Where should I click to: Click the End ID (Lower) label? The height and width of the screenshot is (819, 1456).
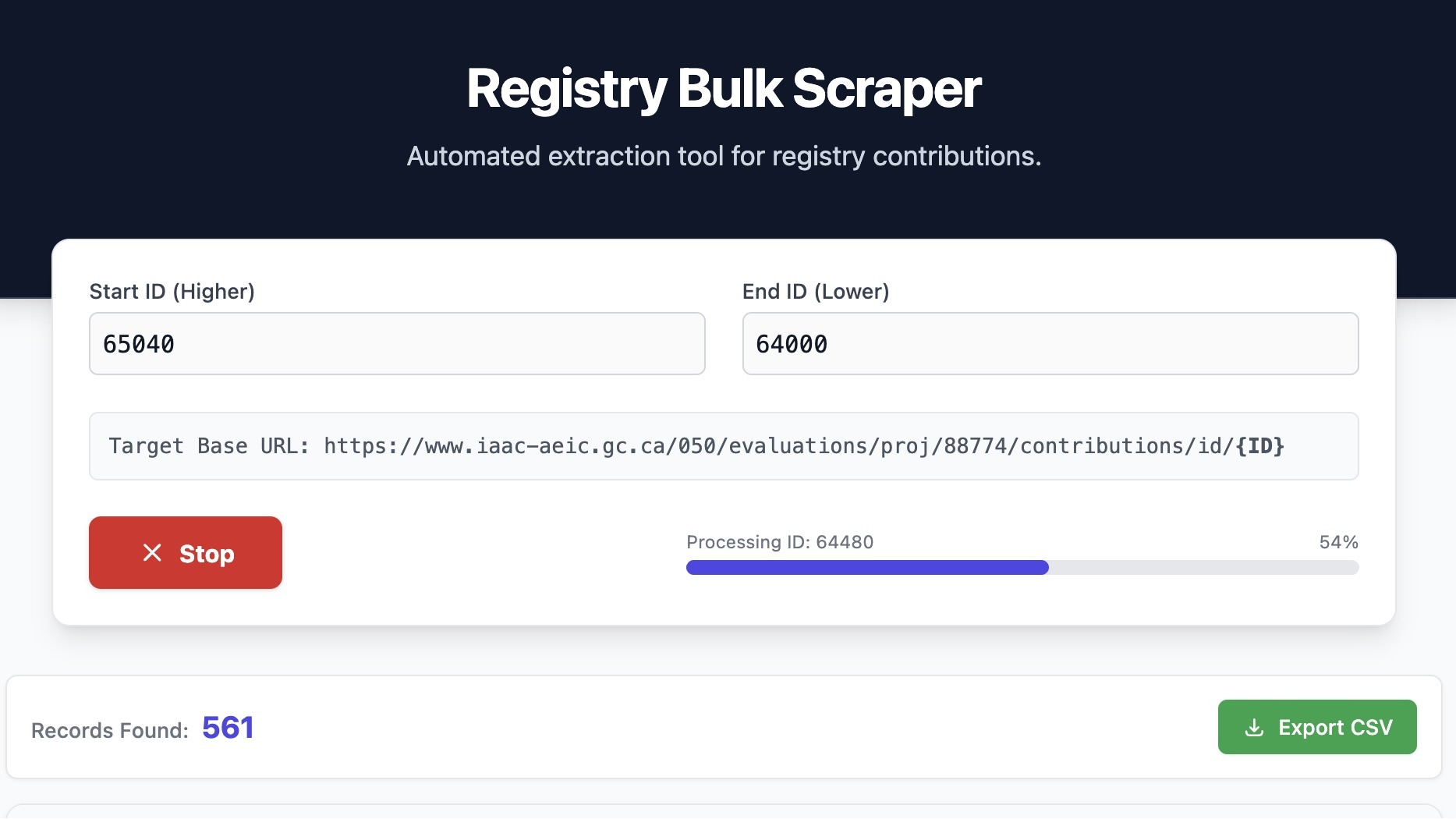click(x=815, y=291)
